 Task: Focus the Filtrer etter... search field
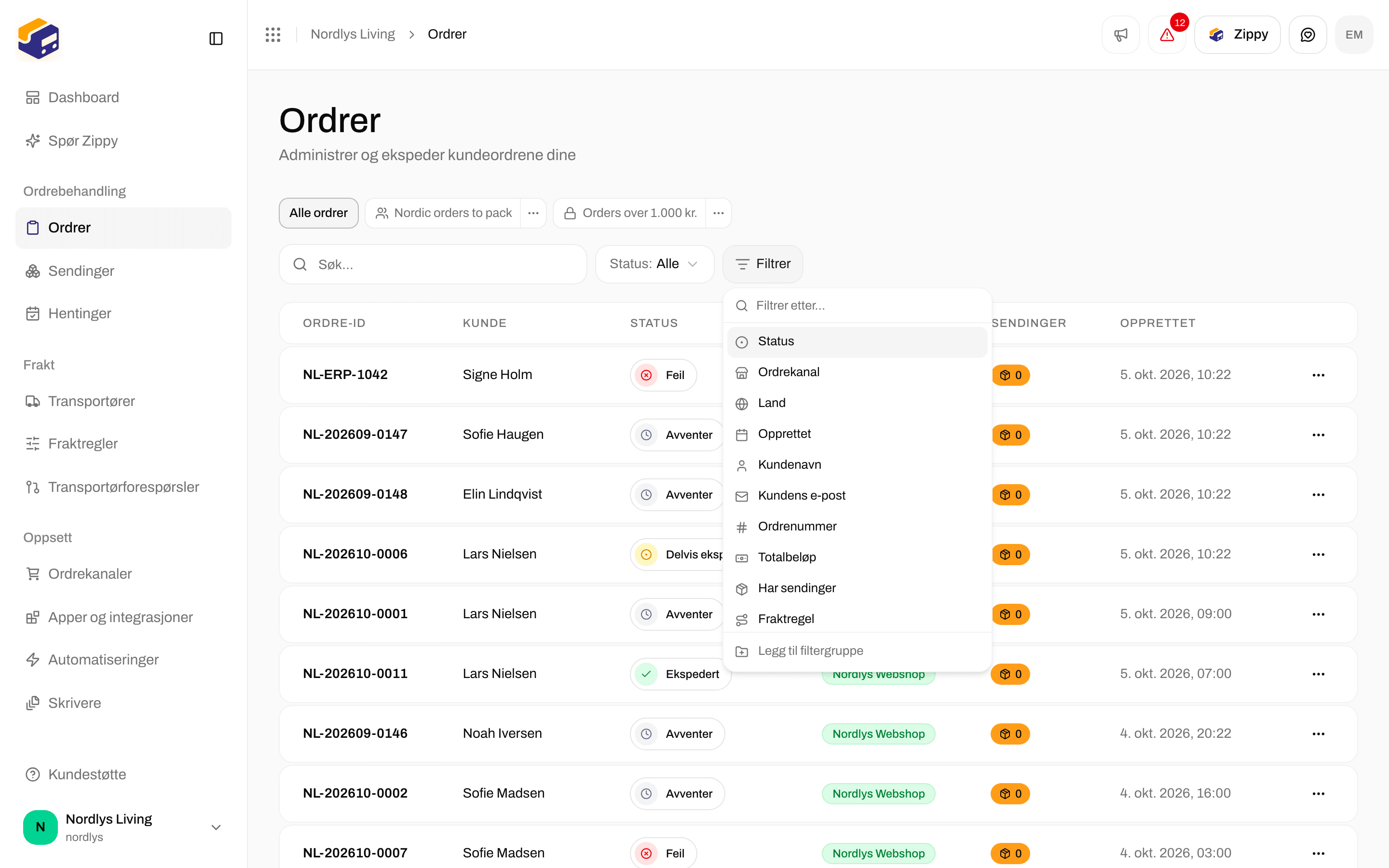point(858,305)
